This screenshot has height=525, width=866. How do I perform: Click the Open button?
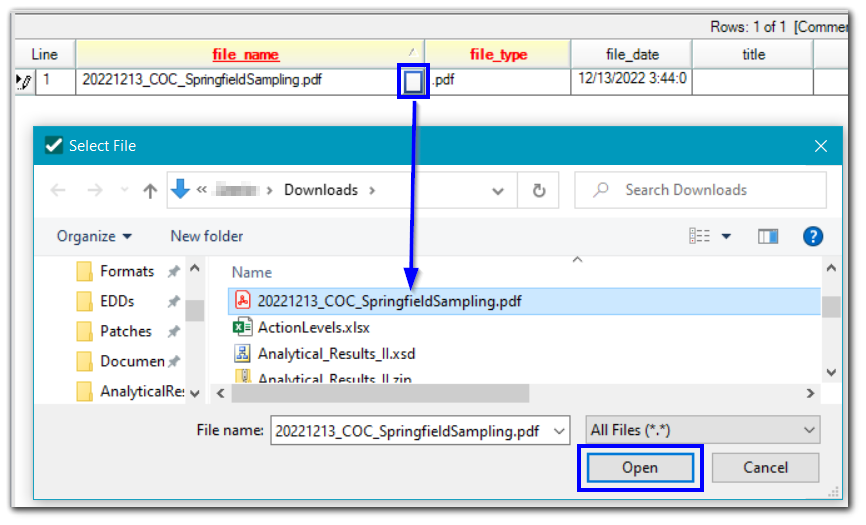coord(640,467)
